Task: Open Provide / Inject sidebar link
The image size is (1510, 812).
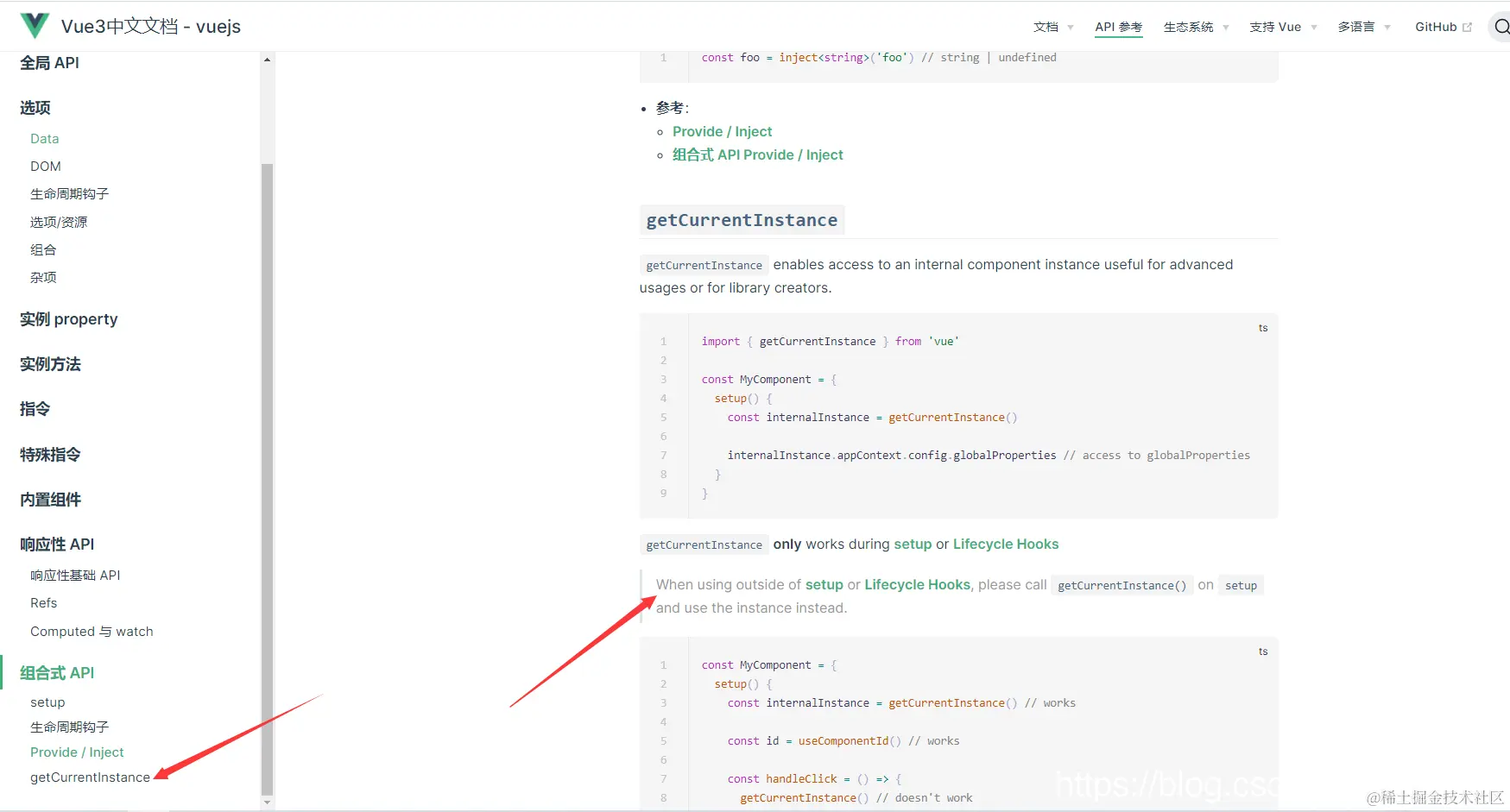Action: tap(77, 752)
